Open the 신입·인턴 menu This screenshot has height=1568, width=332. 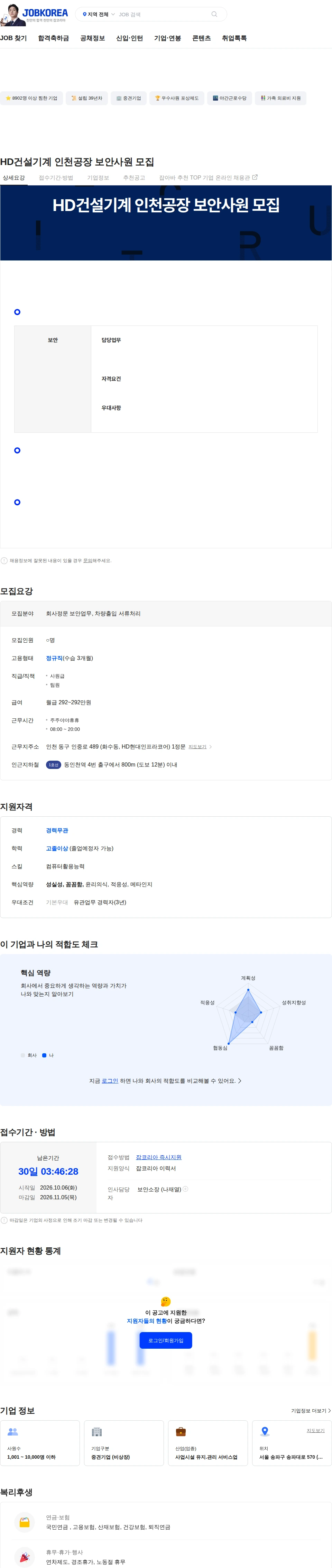130,38
